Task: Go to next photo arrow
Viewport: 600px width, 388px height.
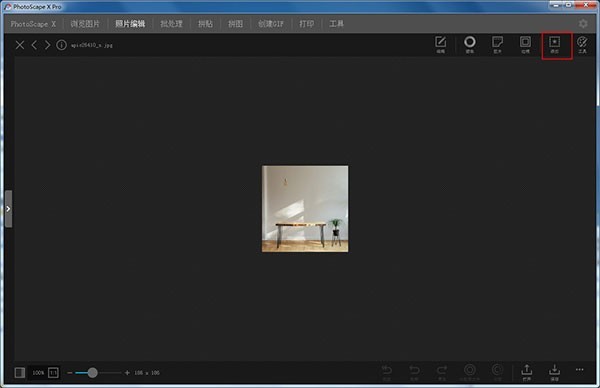Action: click(47, 45)
